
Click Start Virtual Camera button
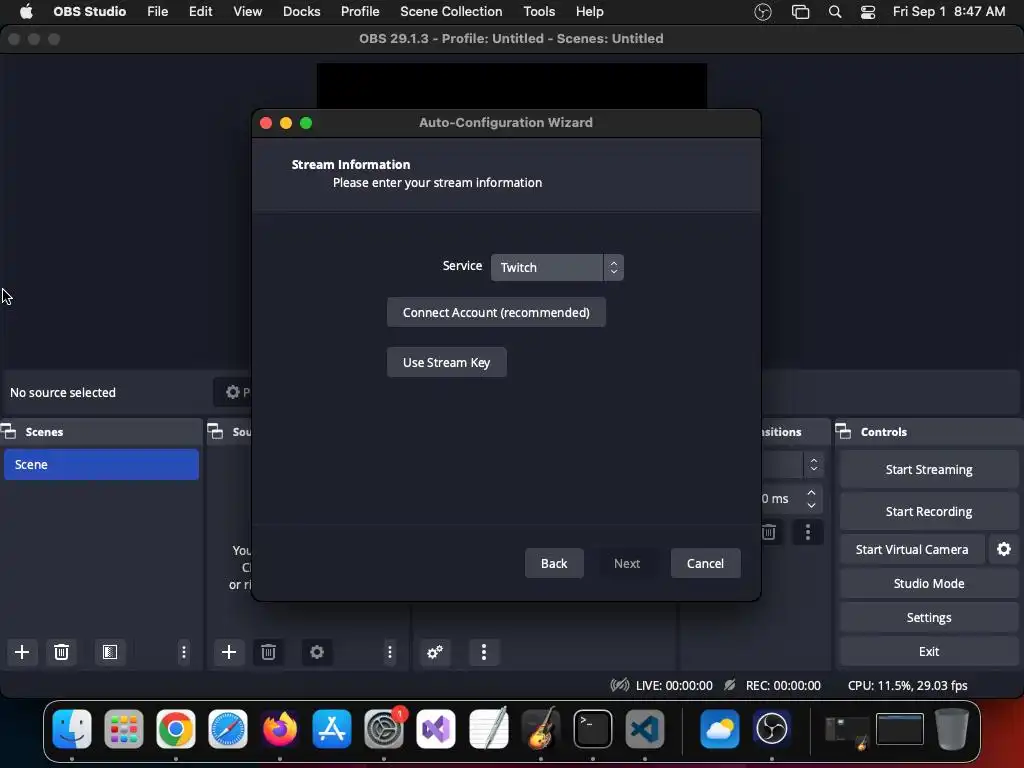[x=912, y=549]
